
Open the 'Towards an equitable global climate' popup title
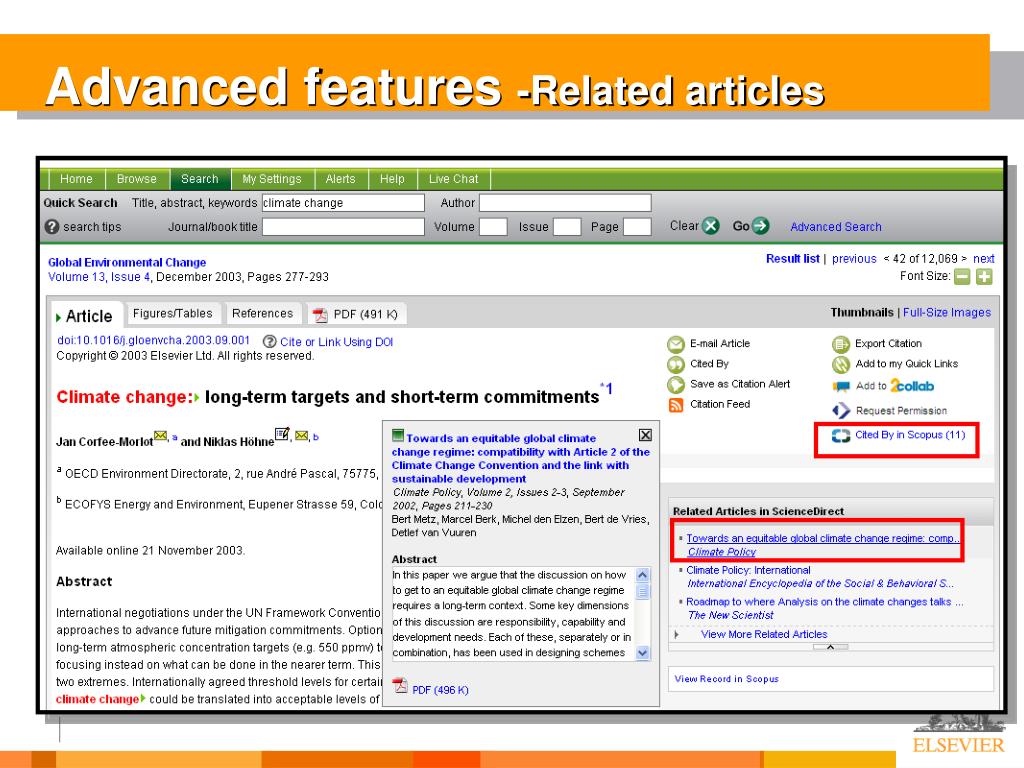coord(520,458)
